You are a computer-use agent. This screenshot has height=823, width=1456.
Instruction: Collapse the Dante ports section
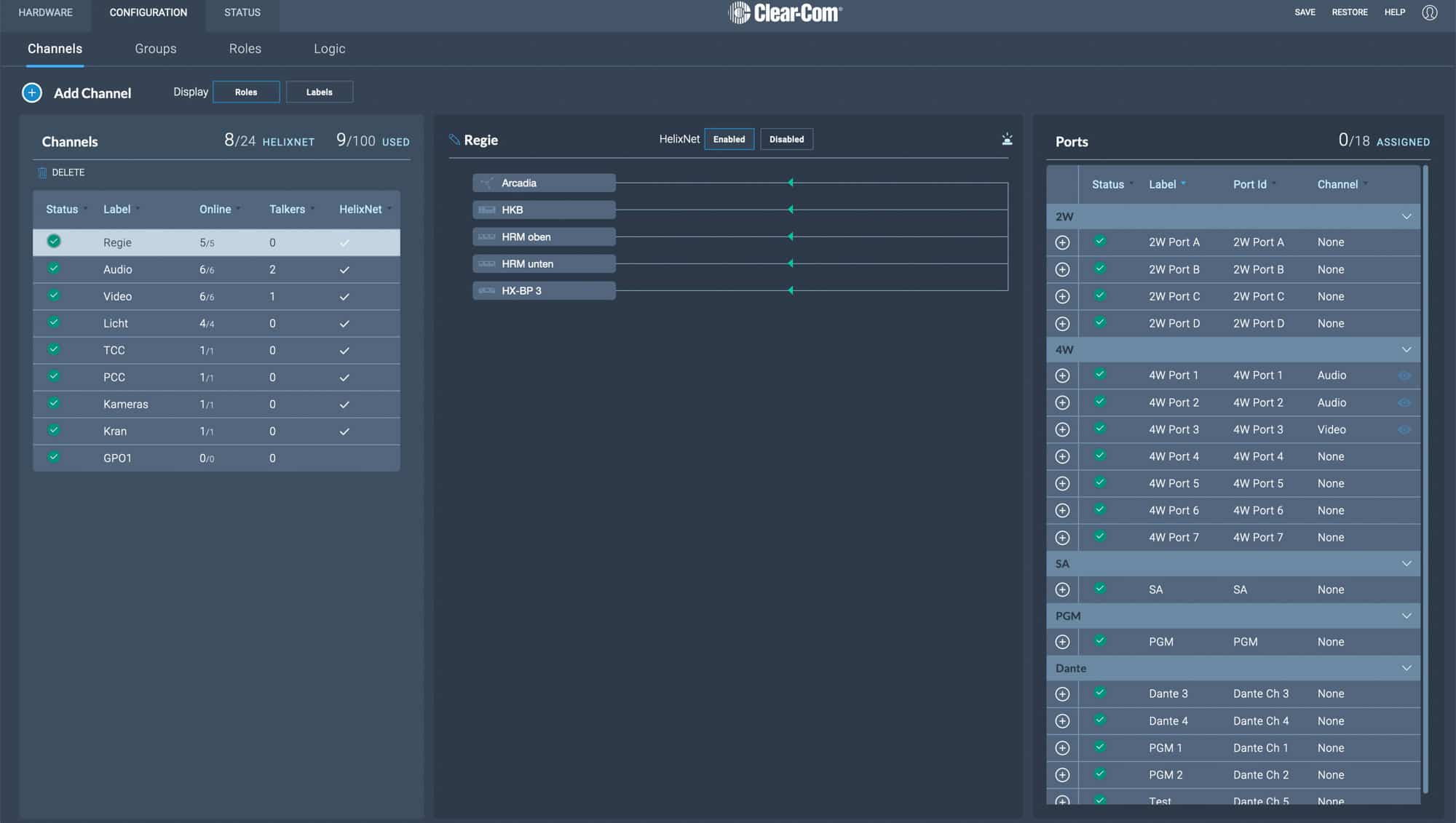click(x=1406, y=668)
